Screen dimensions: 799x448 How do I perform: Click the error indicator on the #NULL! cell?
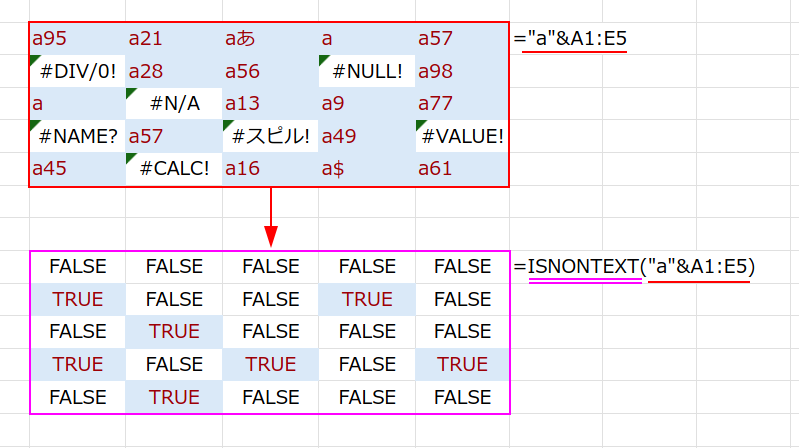click(324, 61)
